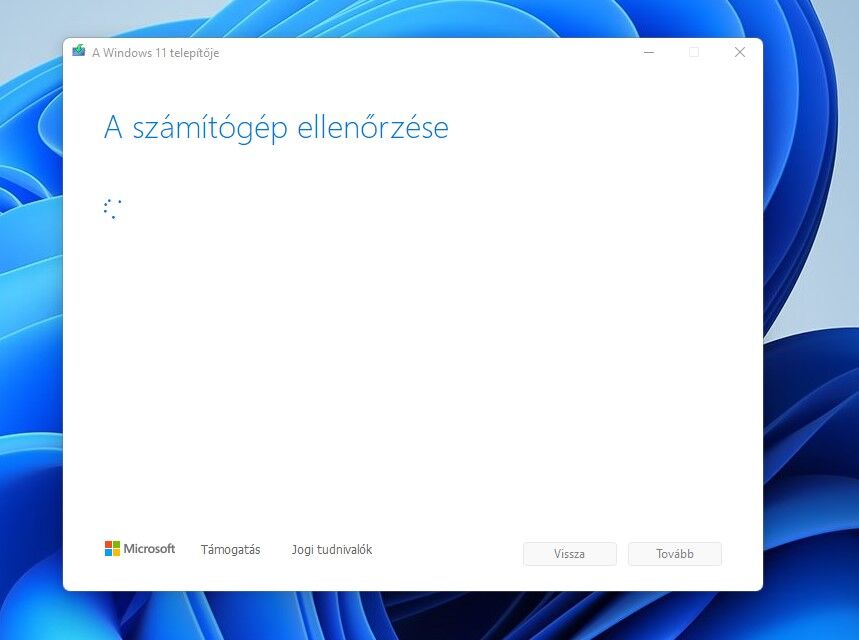Open the Jogi tudnivalók link
Viewport: 859px width, 640px height.
(332, 550)
